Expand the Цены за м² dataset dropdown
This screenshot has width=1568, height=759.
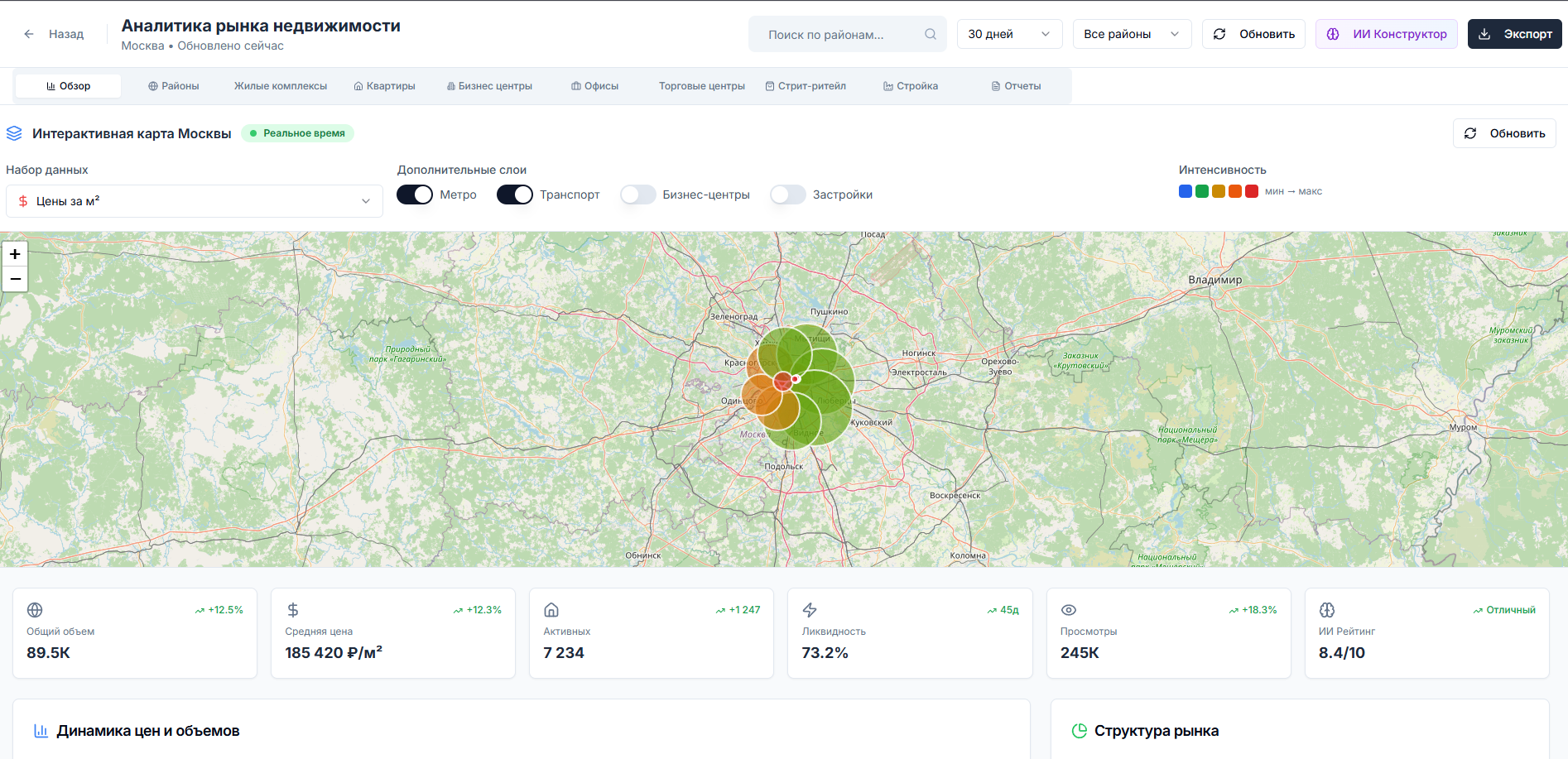195,201
